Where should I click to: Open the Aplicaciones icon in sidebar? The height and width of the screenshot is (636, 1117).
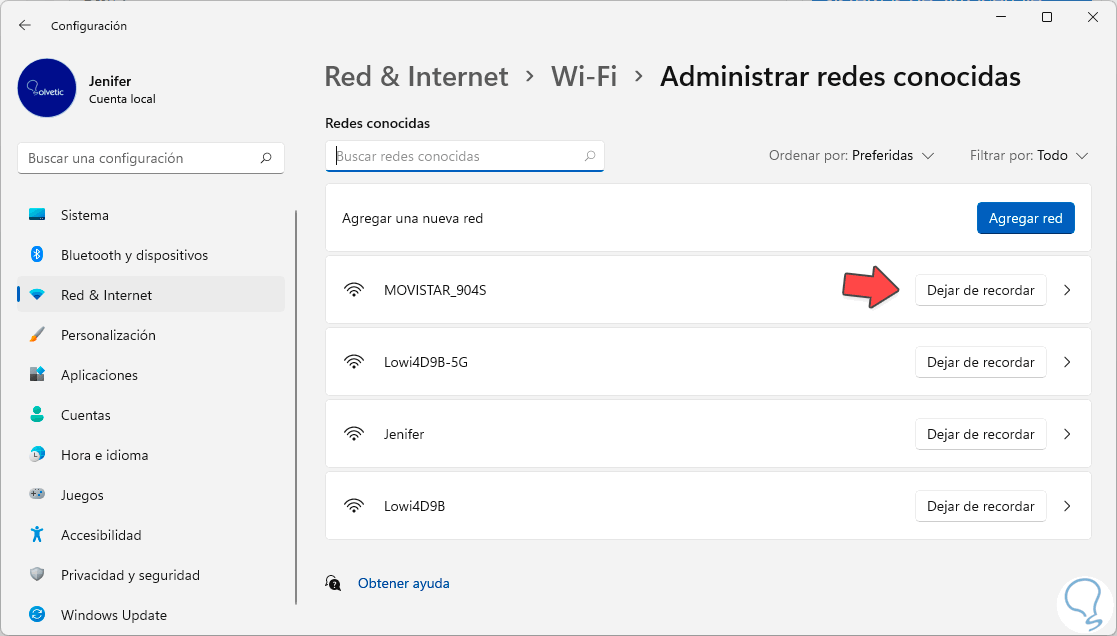[37, 375]
